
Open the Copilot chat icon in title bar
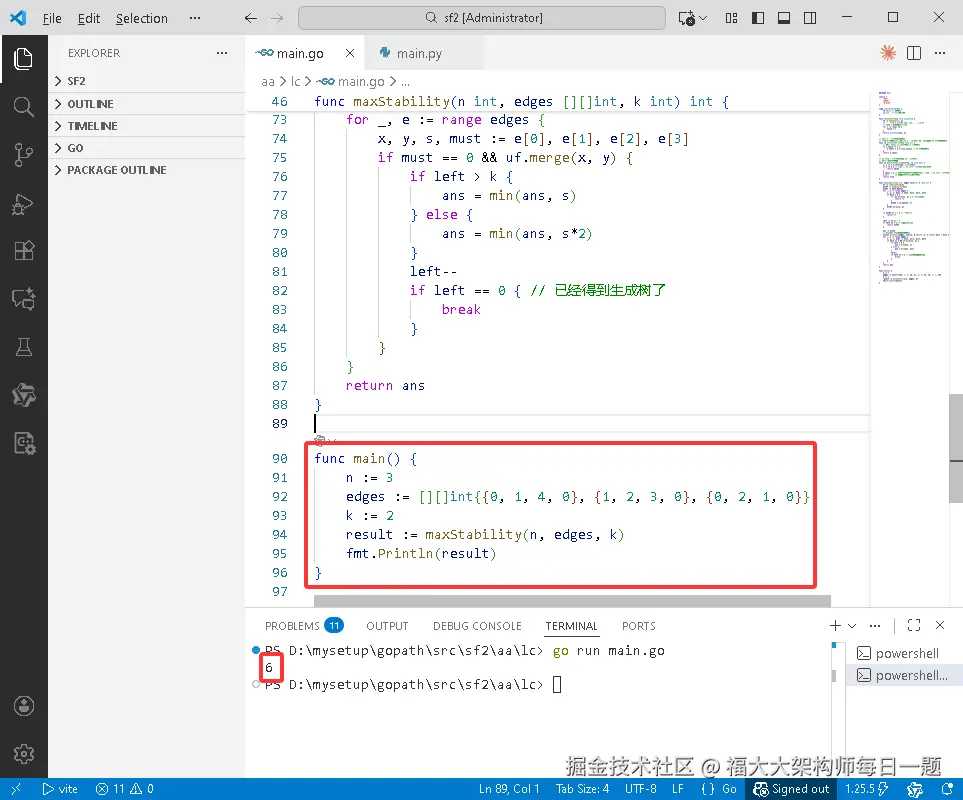click(x=687, y=18)
